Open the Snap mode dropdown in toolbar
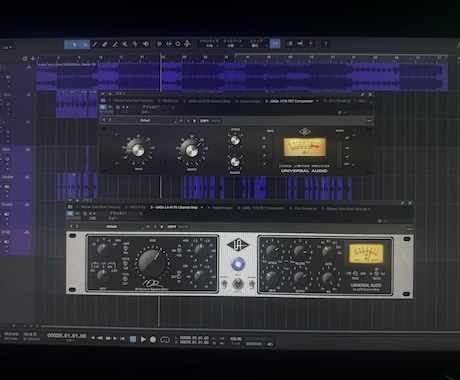This screenshot has height=380, width=460. tap(256, 44)
